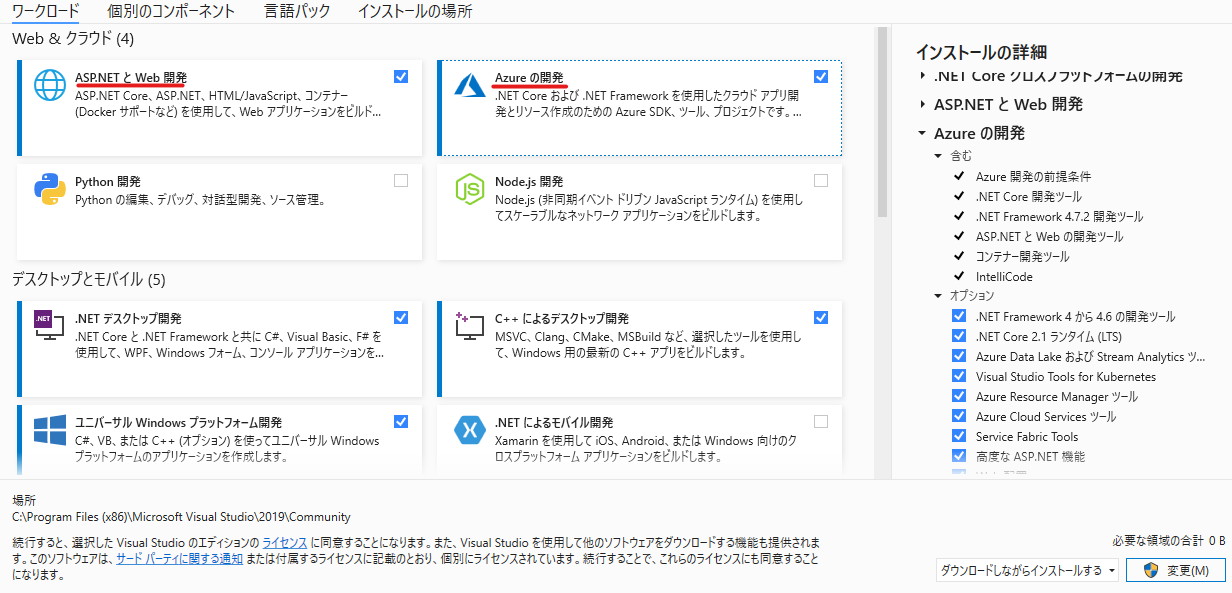Image resolution: width=1232 pixels, height=593 pixels.
Task: Select the Python 開発 workload card title
Action: [x=108, y=182]
